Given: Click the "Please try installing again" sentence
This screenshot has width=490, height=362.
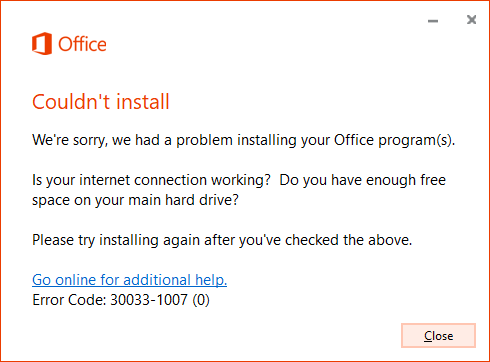Looking at the screenshot, I should [x=222, y=240].
